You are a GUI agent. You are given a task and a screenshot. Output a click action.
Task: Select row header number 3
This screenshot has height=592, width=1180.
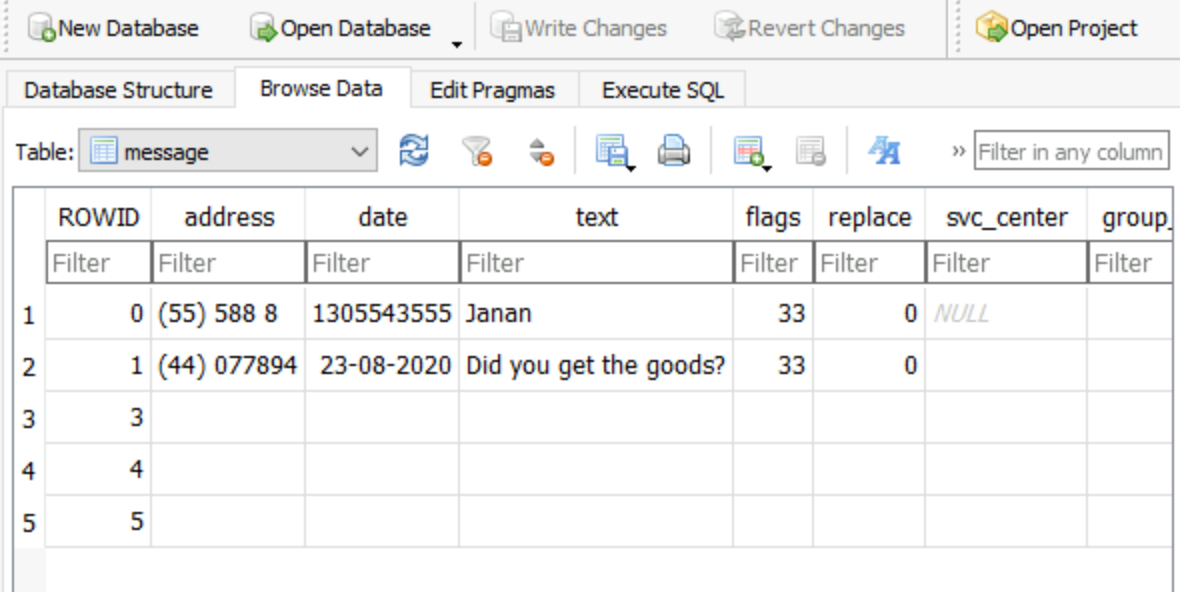(x=29, y=418)
